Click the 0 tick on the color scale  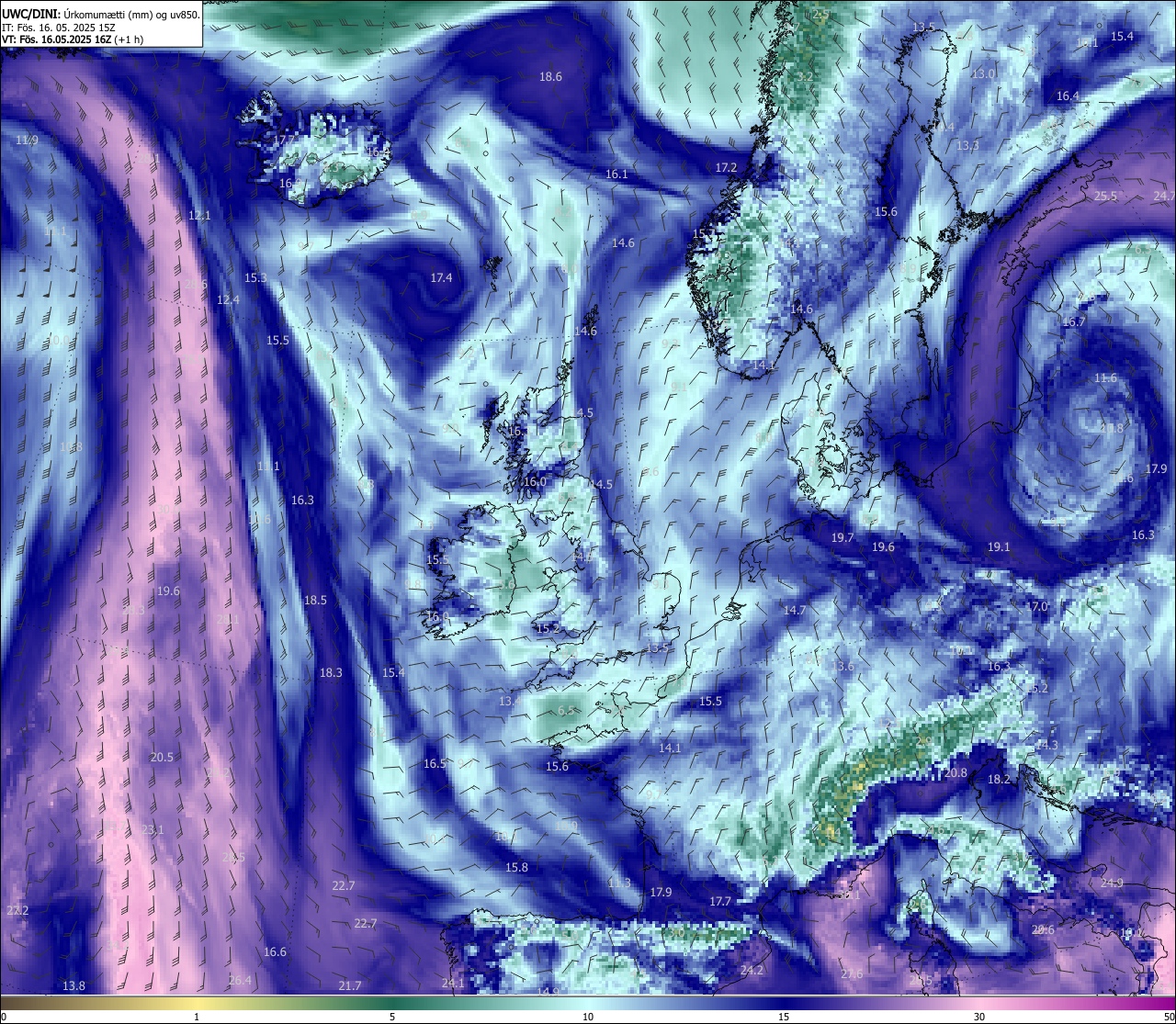click(3, 1017)
